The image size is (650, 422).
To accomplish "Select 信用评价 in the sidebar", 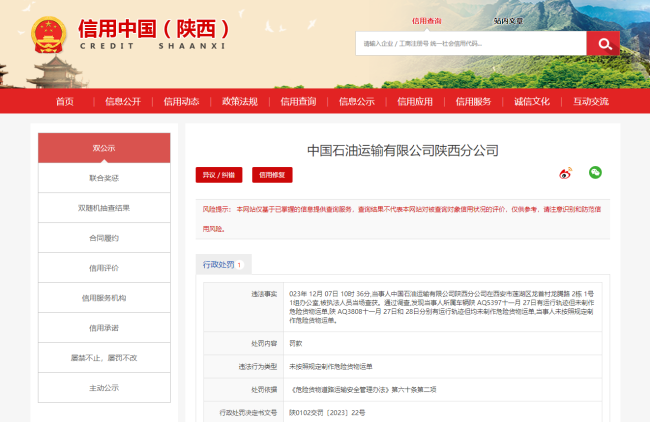I will [x=104, y=268].
